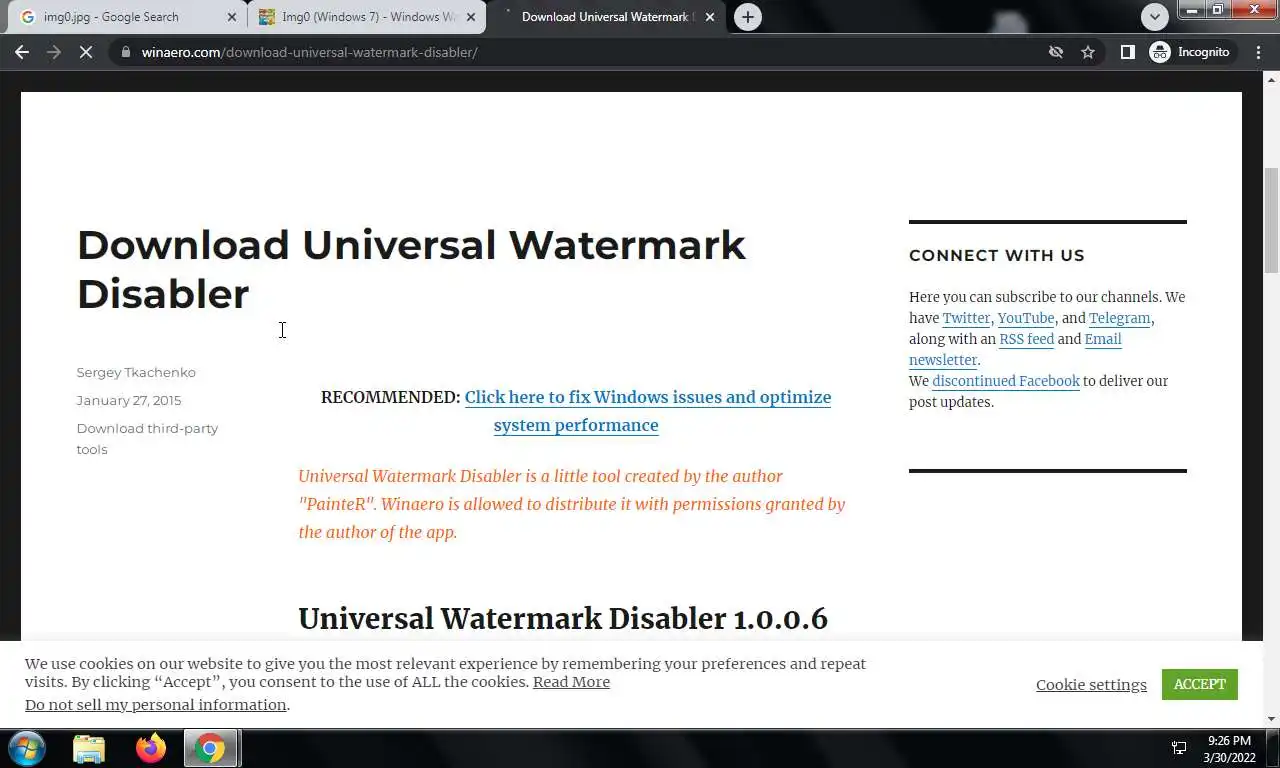Open the Read More cookie link

coord(571,682)
